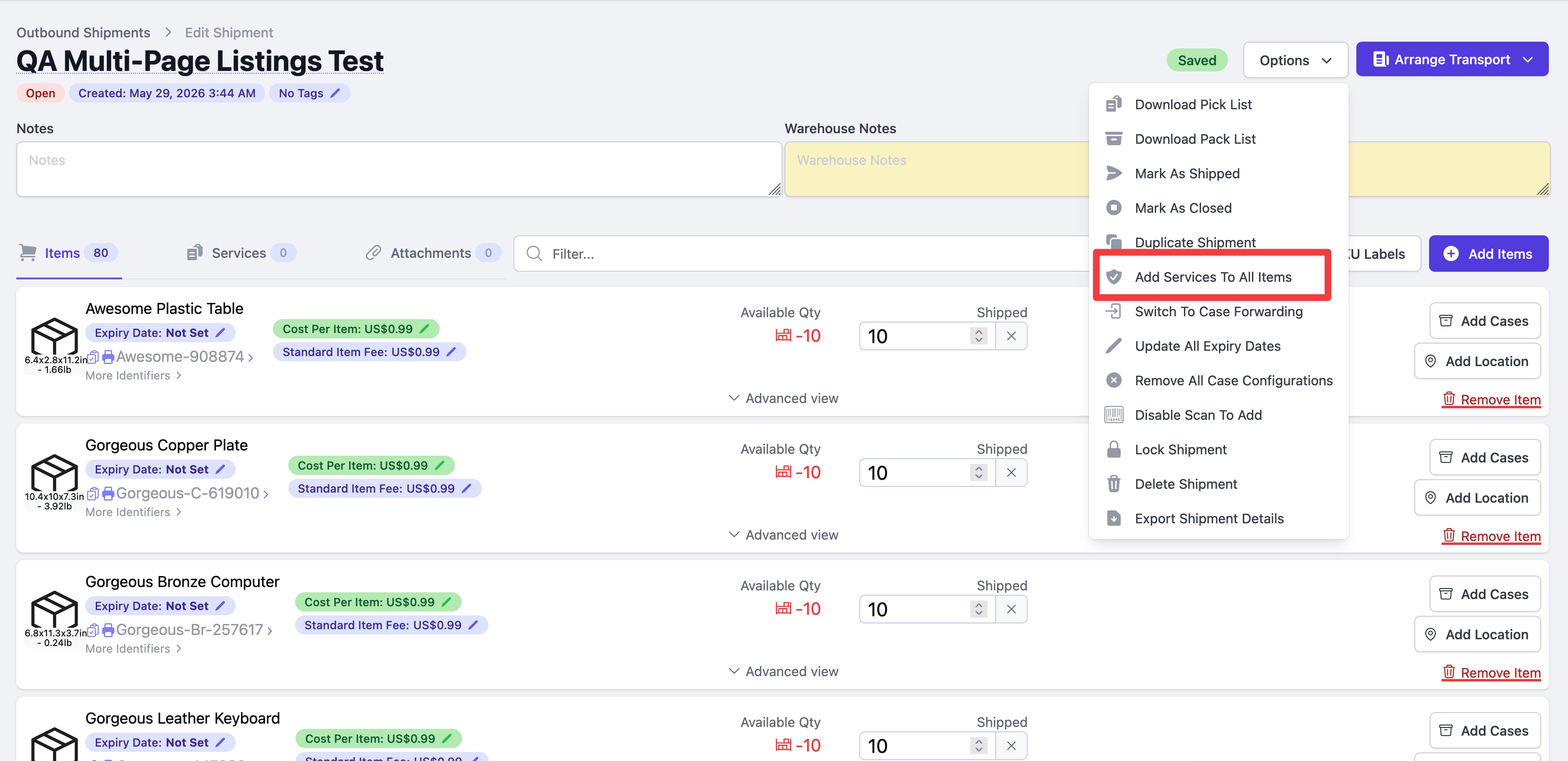This screenshot has height=761, width=1568.
Task: Edit Cost Per Item pencil for Gorgeous Copper Plate
Action: tap(440, 465)
